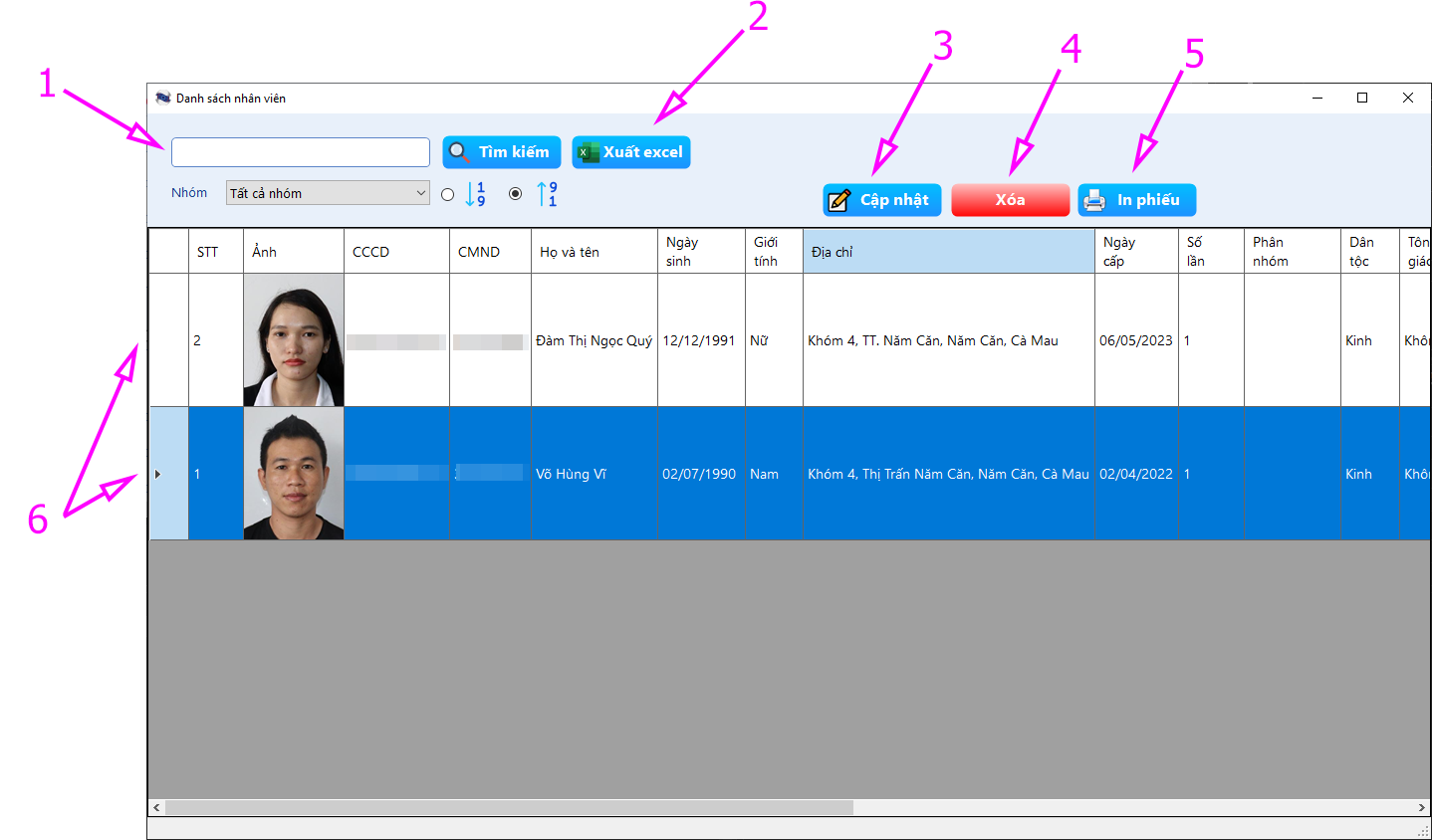Click into the search text field

tap(300, 152)
